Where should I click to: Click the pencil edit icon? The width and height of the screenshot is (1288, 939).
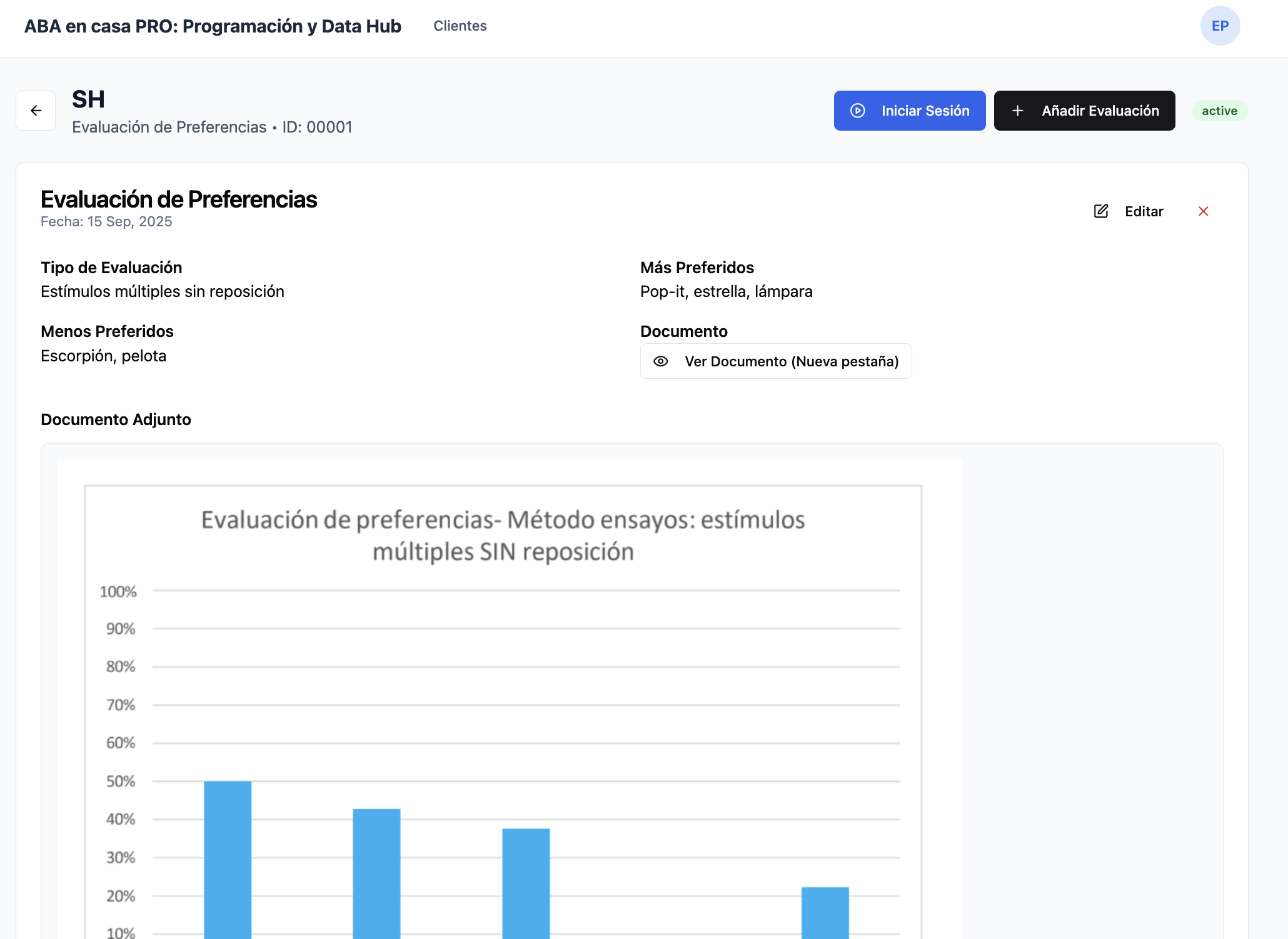(1101, 211)
